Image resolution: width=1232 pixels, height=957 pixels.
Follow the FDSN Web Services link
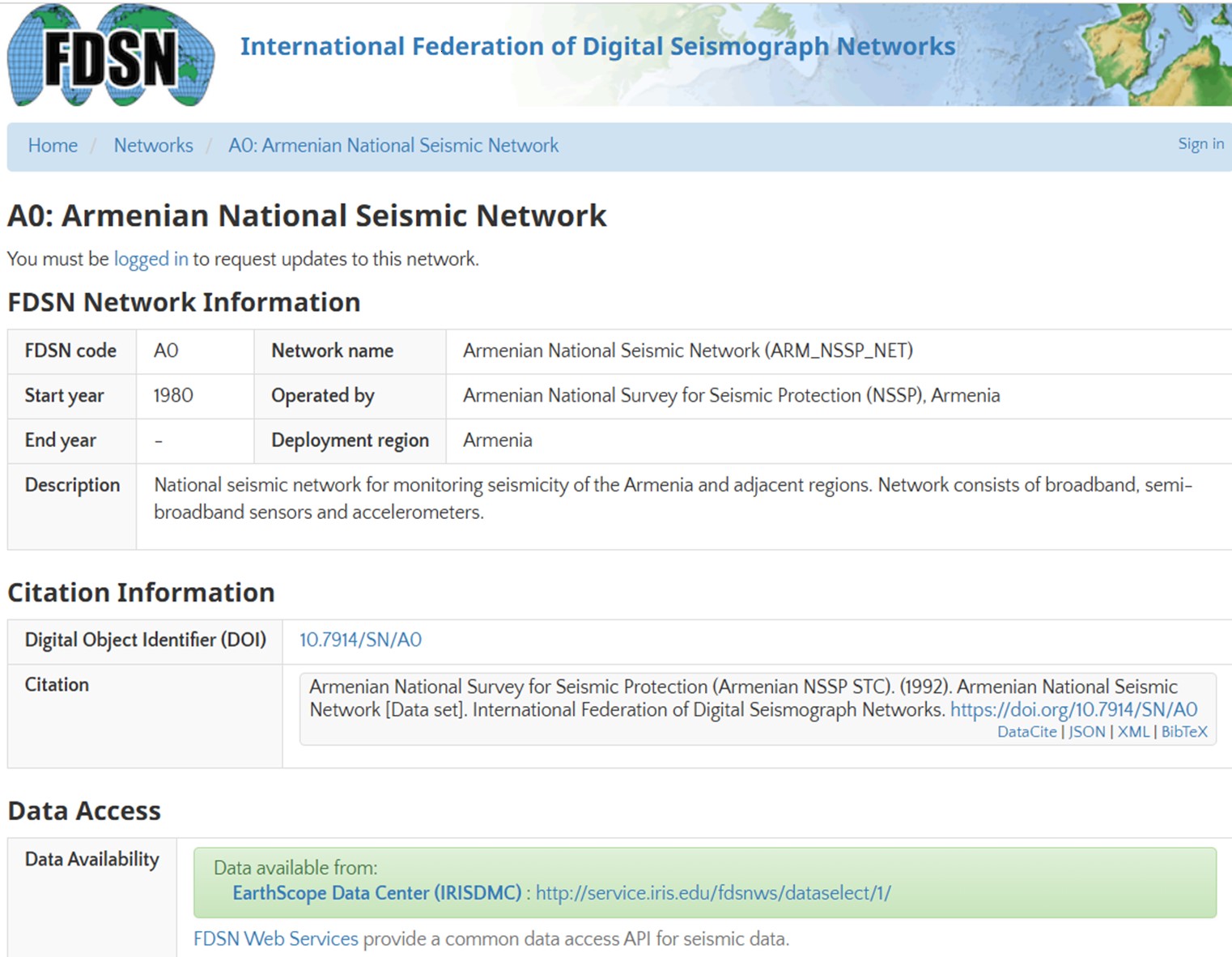[275, 939]
